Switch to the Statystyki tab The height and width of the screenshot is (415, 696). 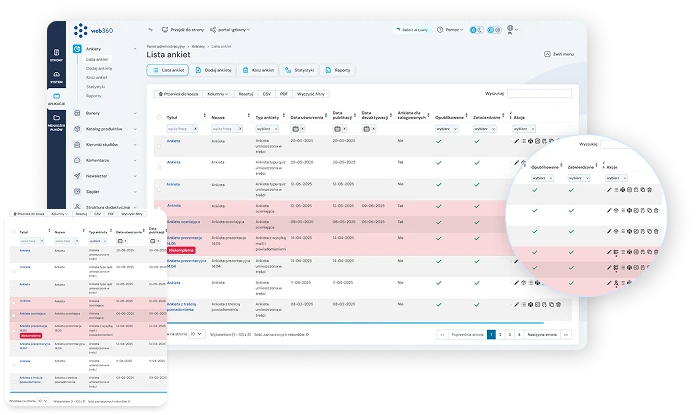(297, 70)
